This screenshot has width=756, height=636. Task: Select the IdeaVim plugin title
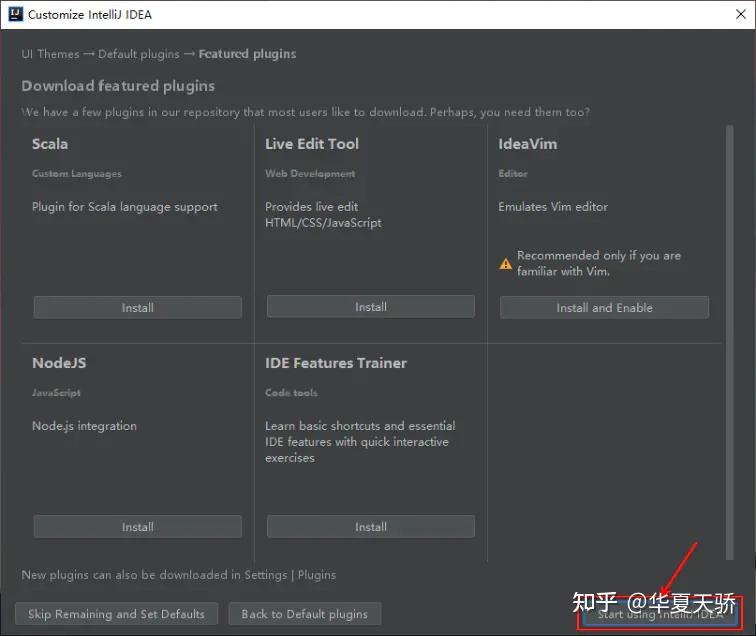527,144
